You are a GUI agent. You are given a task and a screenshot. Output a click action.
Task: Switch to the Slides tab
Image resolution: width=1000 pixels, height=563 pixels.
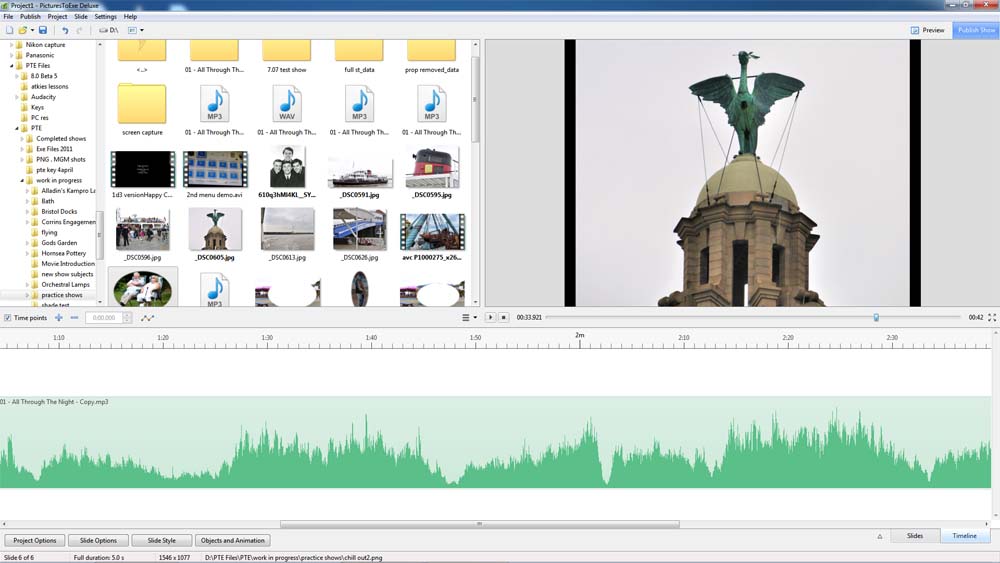[x=914, y=536]
